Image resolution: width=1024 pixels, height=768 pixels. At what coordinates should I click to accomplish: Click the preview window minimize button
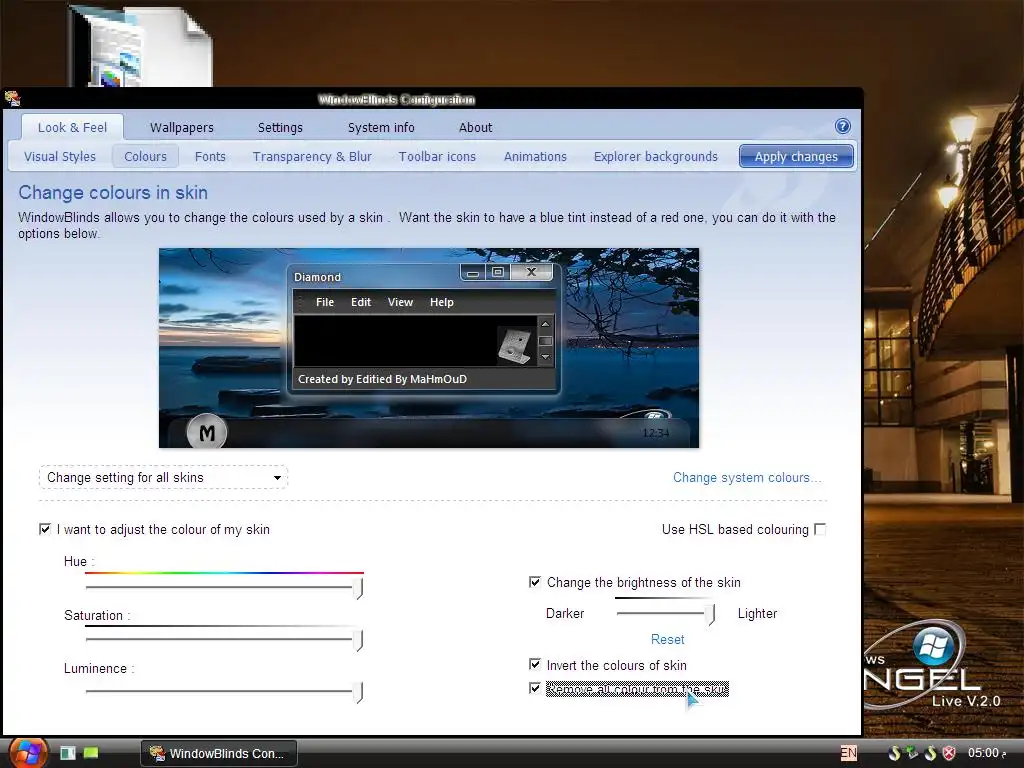[x=473, y=272]
